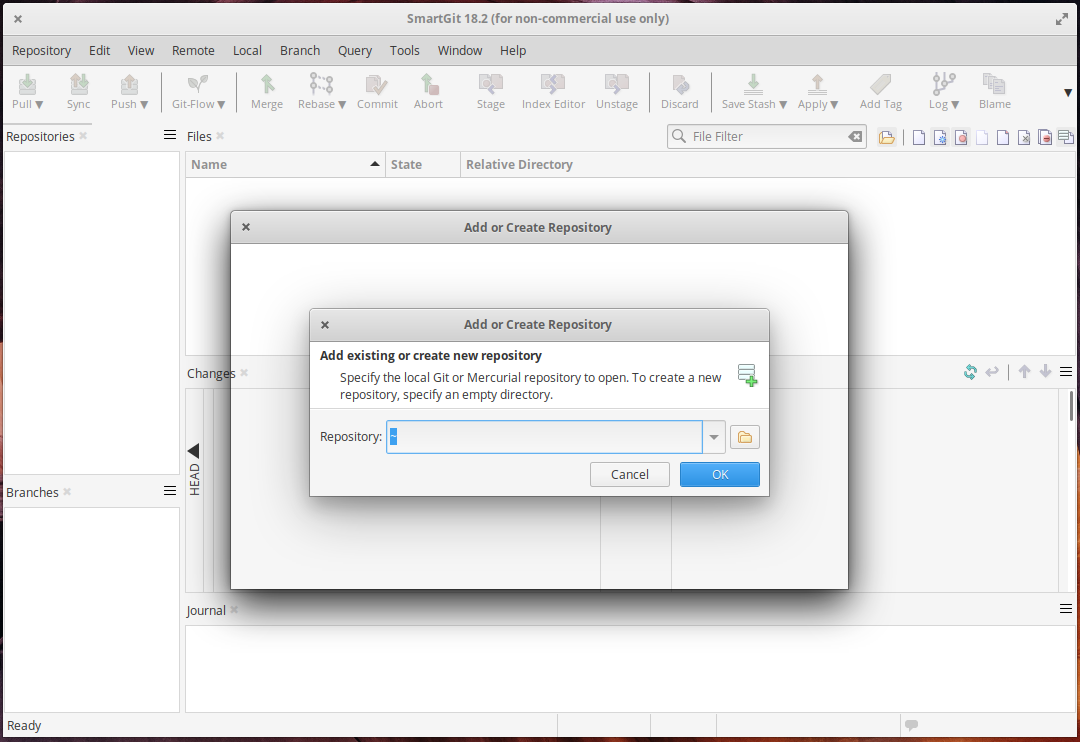
Task: Open the Changes panel hamburger menu
Action: coord(1066,372)
